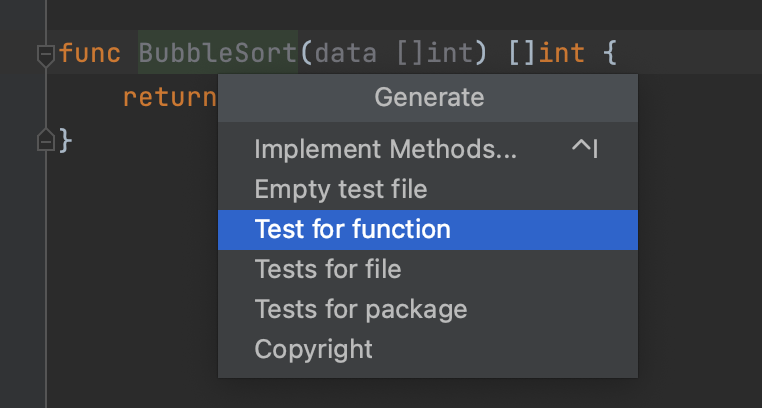762x408 pixels.
Task: Click the opening curly brace after return type
Action: pyautogui.click(x=610, y=53)
